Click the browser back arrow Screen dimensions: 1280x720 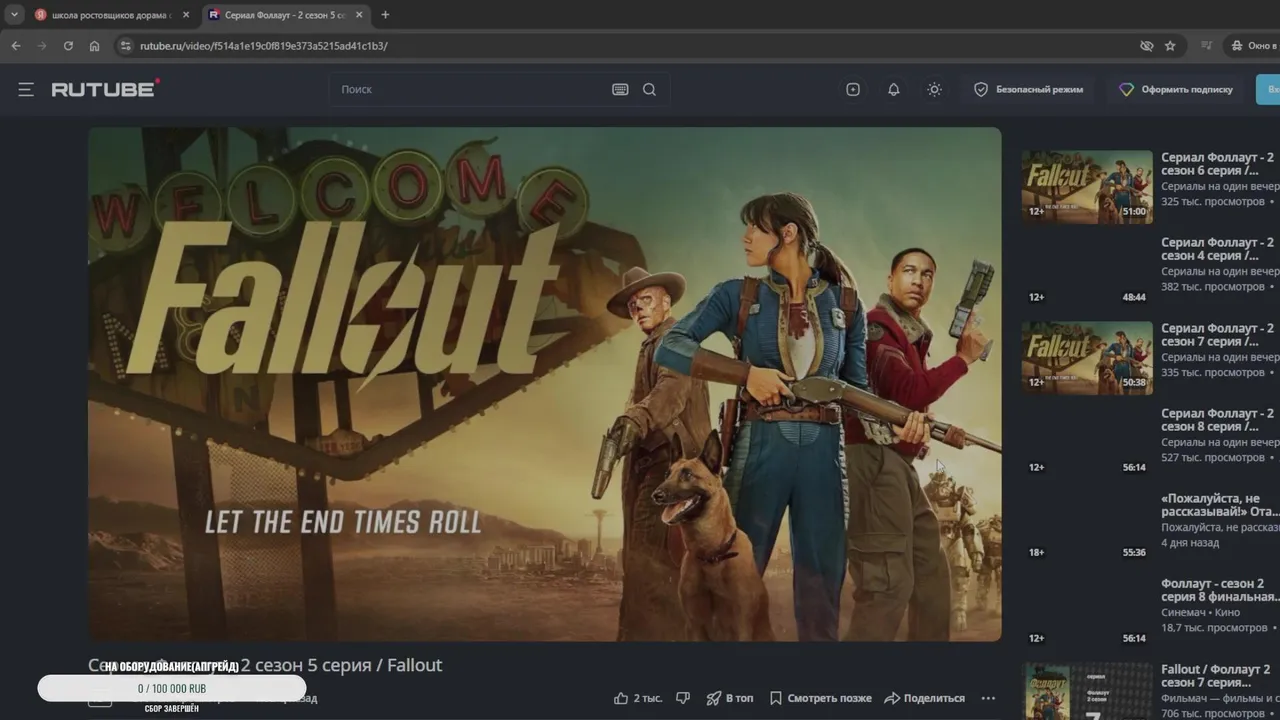[x=15, y=46]
